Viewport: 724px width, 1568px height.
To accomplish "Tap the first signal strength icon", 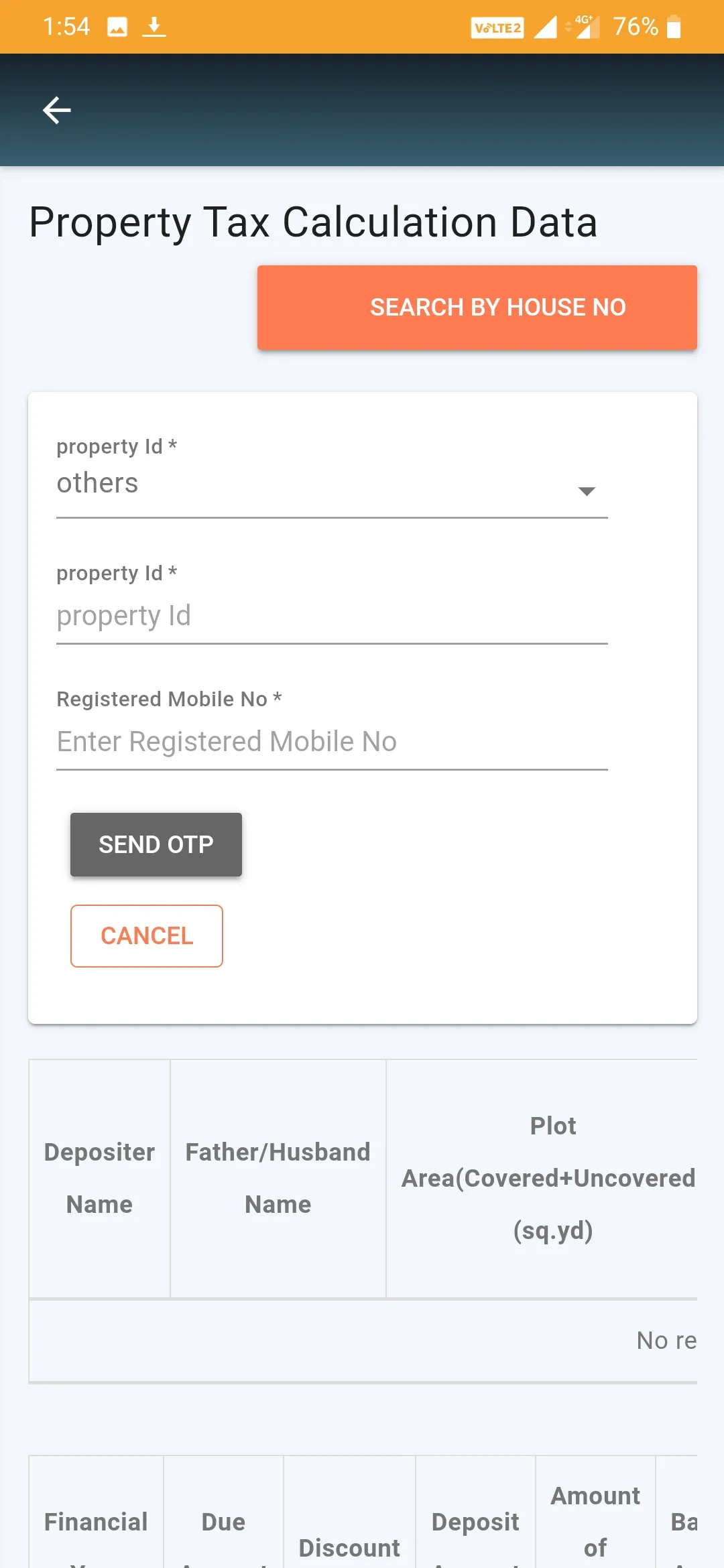I will (546, 27).
